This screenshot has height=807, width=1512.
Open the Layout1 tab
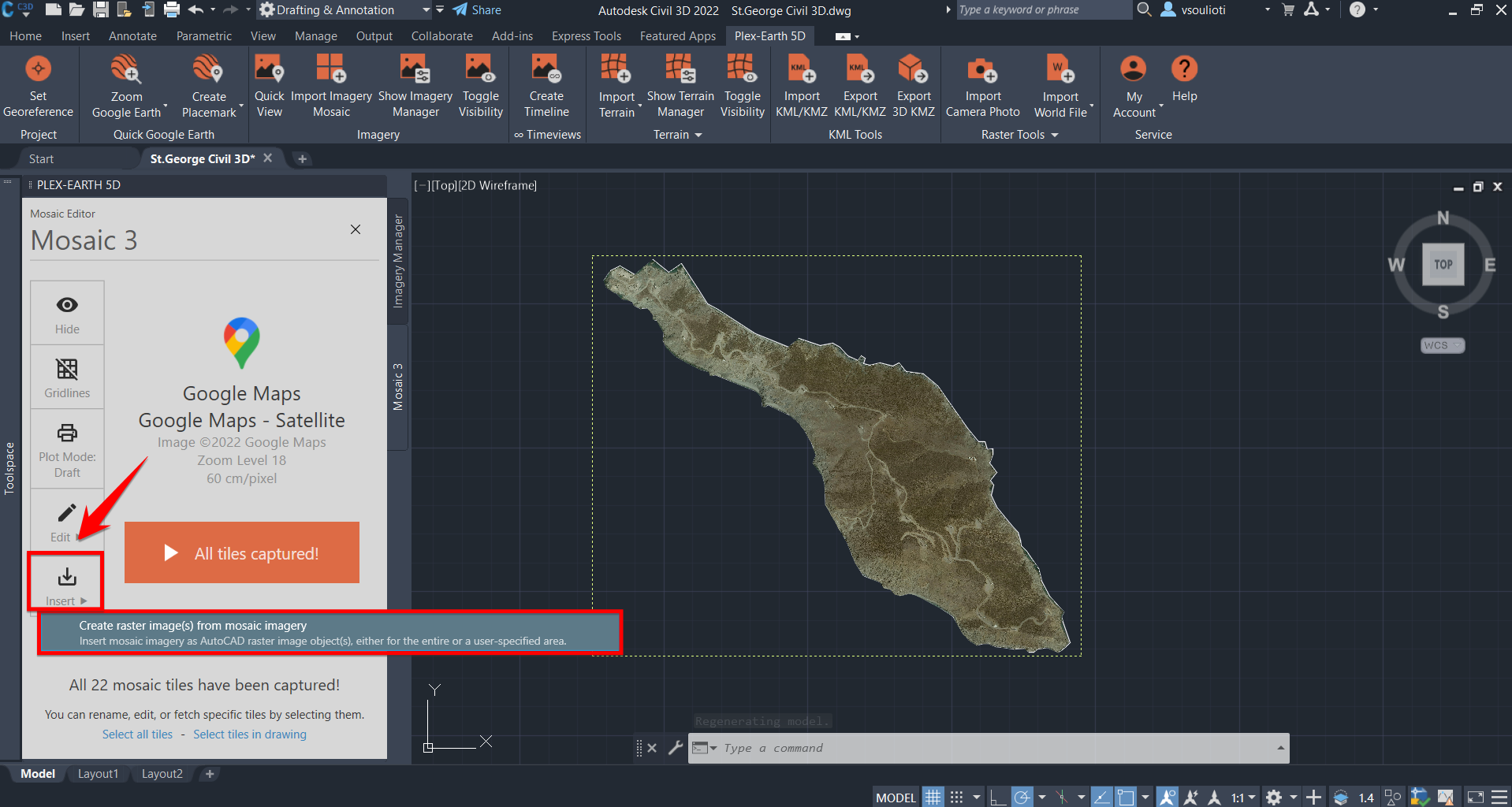(x=98, y=773)
